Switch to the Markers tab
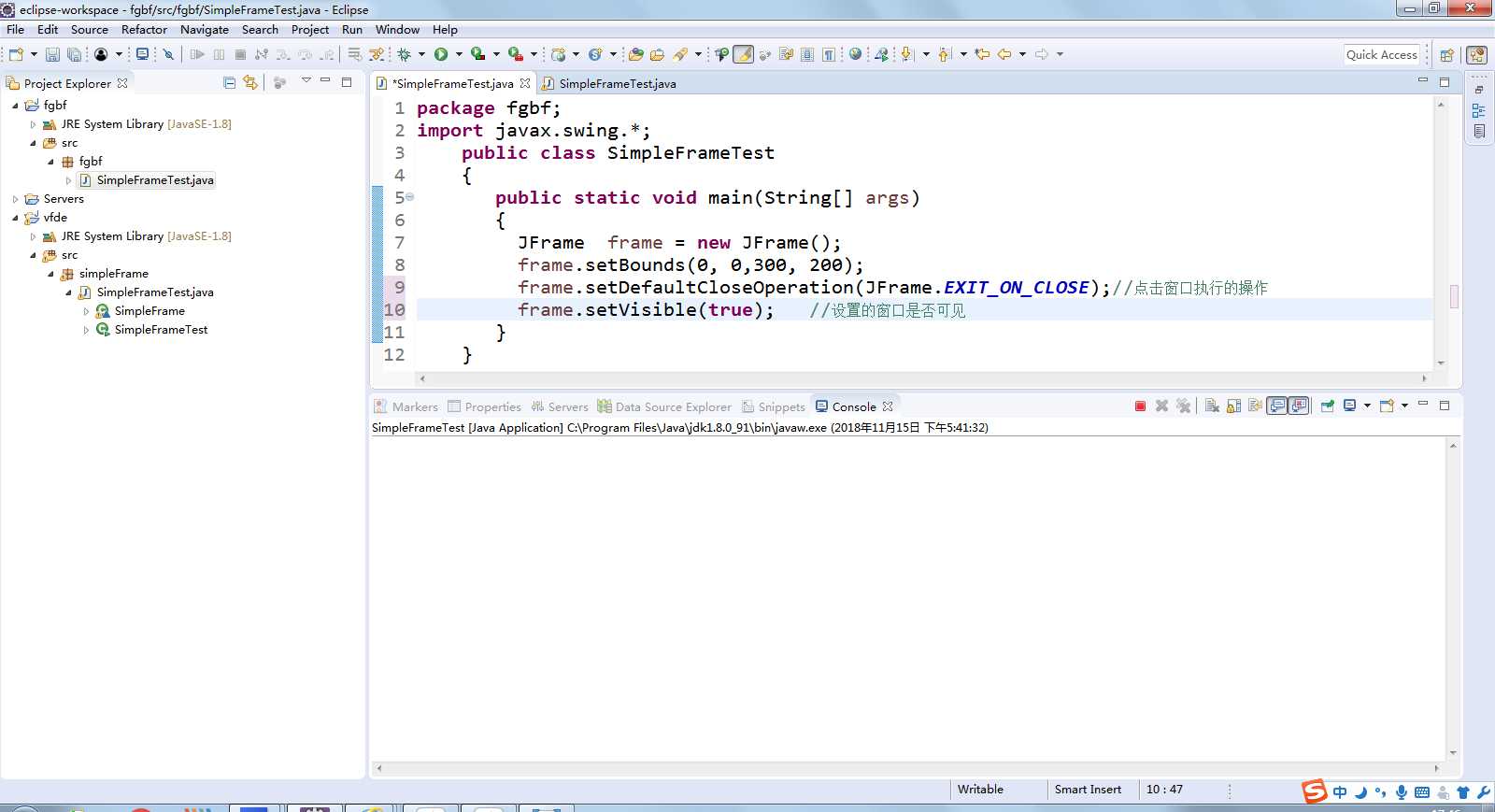 (x=406, y=406)
